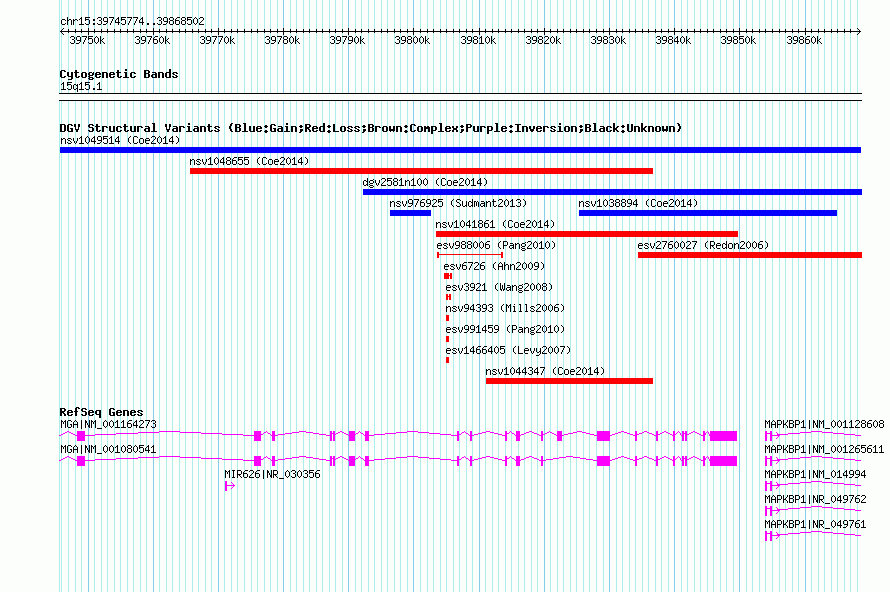Click the MAPKBP1 NR_049762 transcript start glyph
This screenshot has height=592, width=890.
click(771, 511)
